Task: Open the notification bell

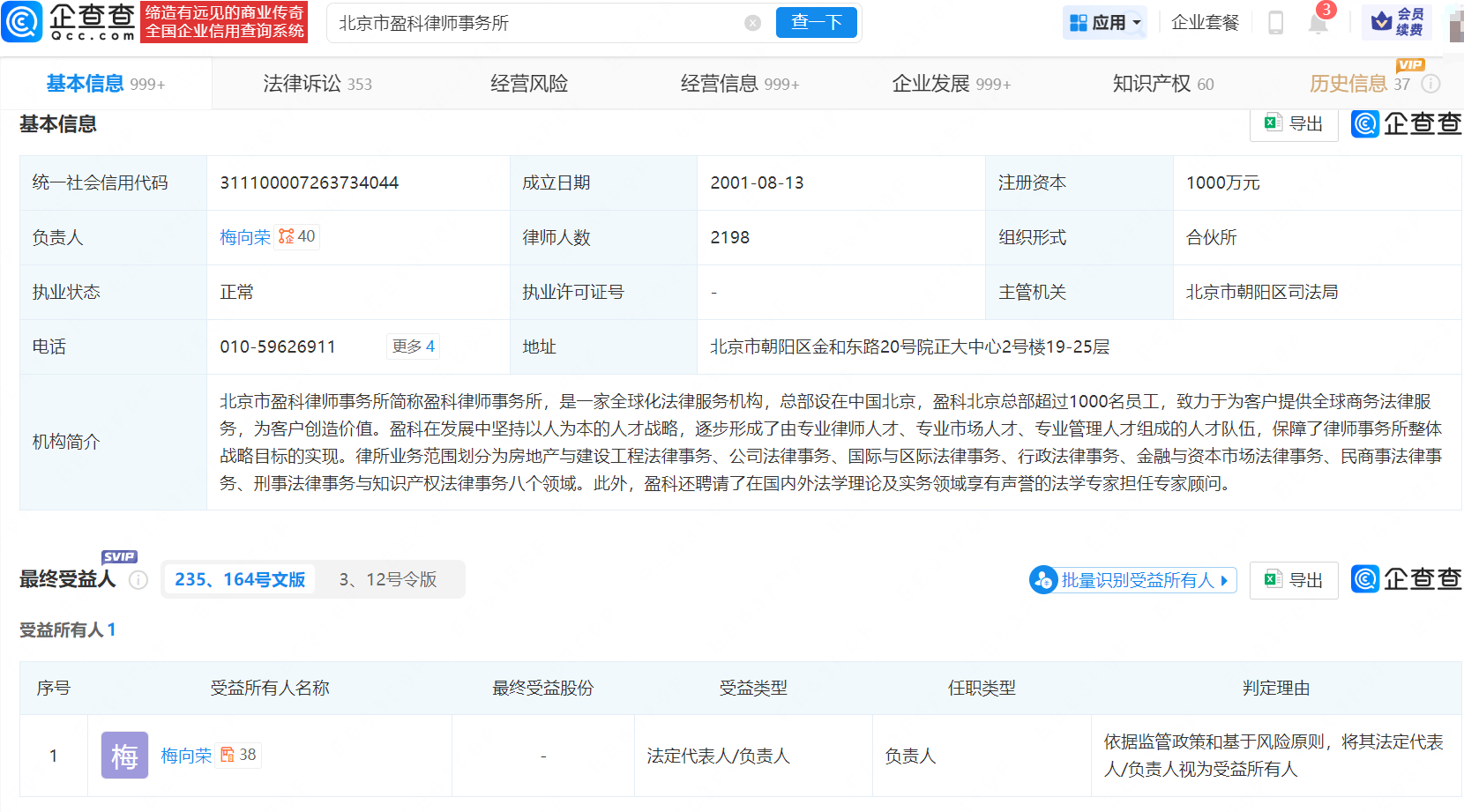Action: tap(1318, 23)
